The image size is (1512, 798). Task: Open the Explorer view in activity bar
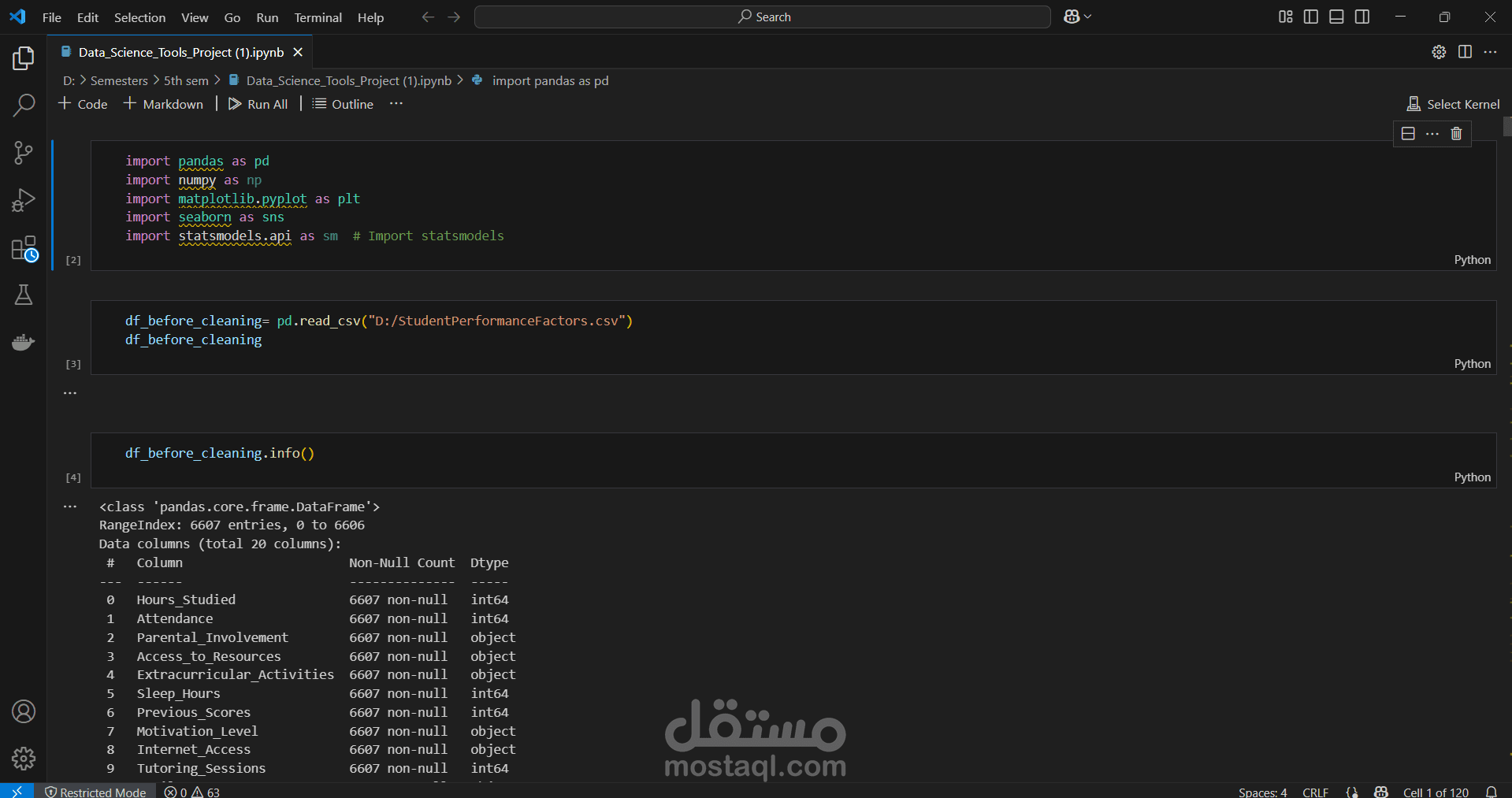click(x=24, y=58)
